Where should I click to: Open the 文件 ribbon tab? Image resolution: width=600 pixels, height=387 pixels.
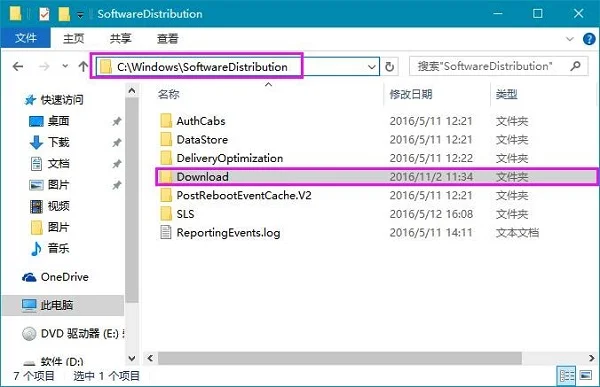(26, 38)
